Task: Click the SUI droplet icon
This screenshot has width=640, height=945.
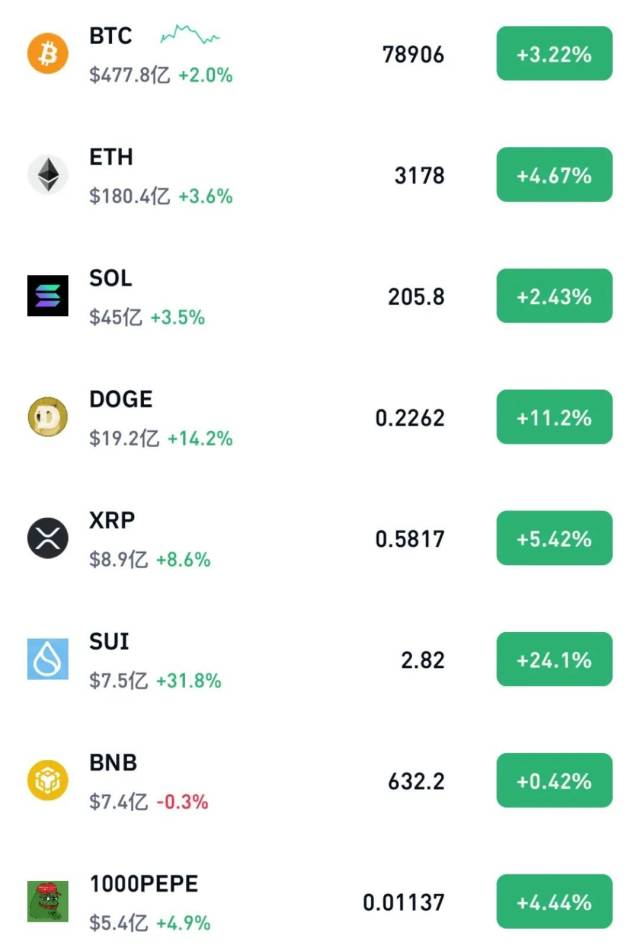Action: pos(47,660)
